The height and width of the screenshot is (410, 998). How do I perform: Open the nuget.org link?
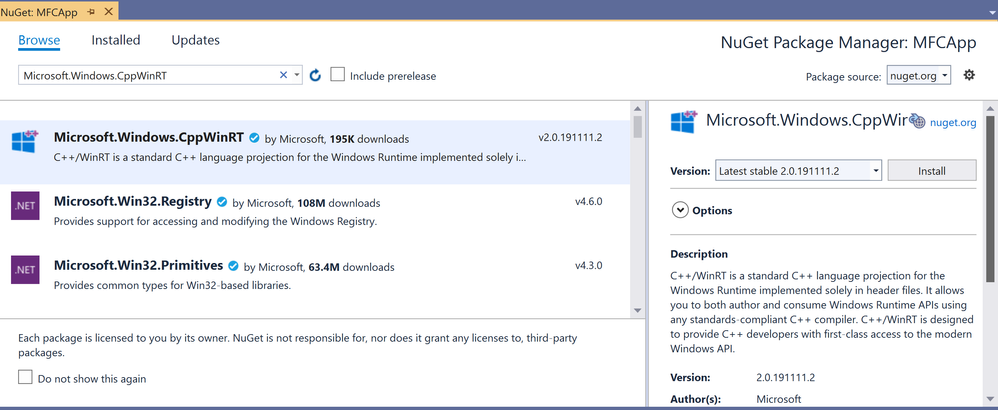click(x=953, y=122)
